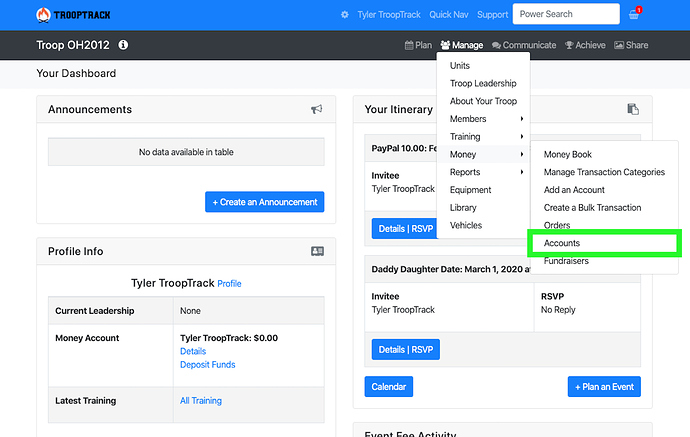
Task: Click the Deposit Funds link
Action: (x=208, y=364)
